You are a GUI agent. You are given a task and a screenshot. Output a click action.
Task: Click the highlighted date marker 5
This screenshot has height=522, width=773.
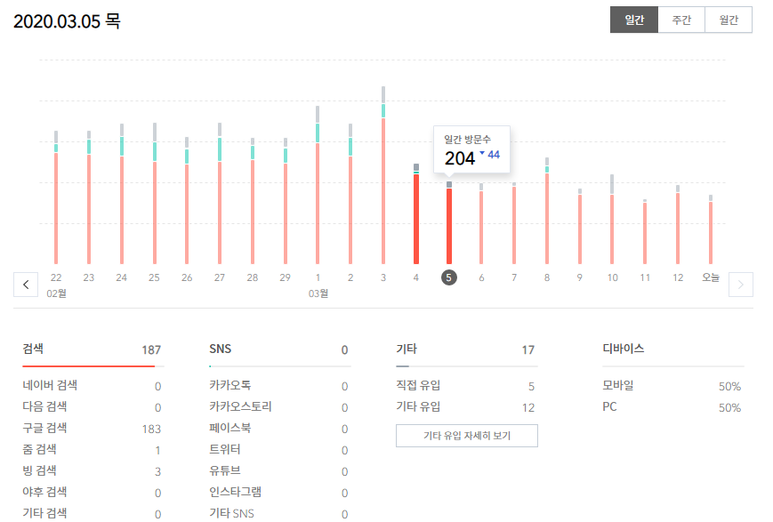(449, 278)
